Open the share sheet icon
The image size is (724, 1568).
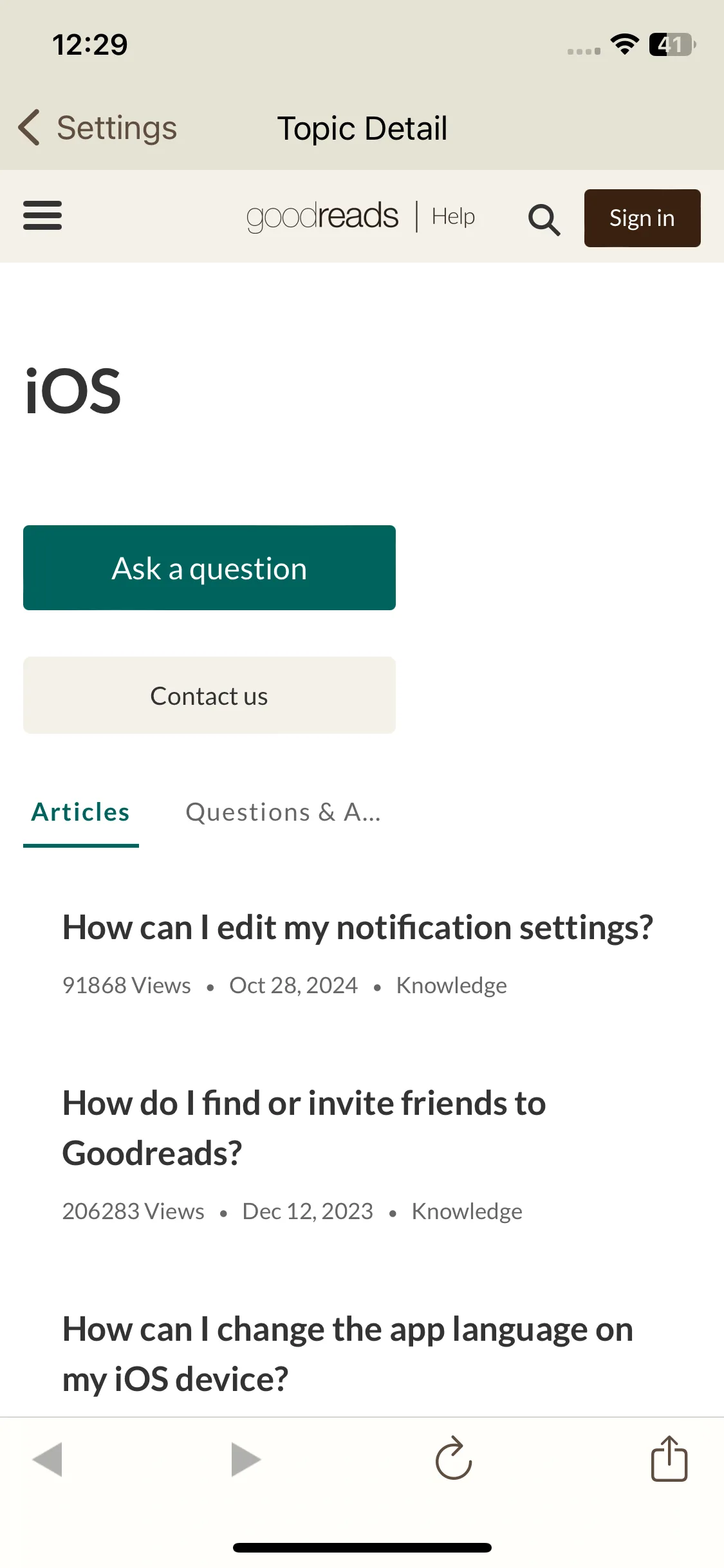(669, 1458)
